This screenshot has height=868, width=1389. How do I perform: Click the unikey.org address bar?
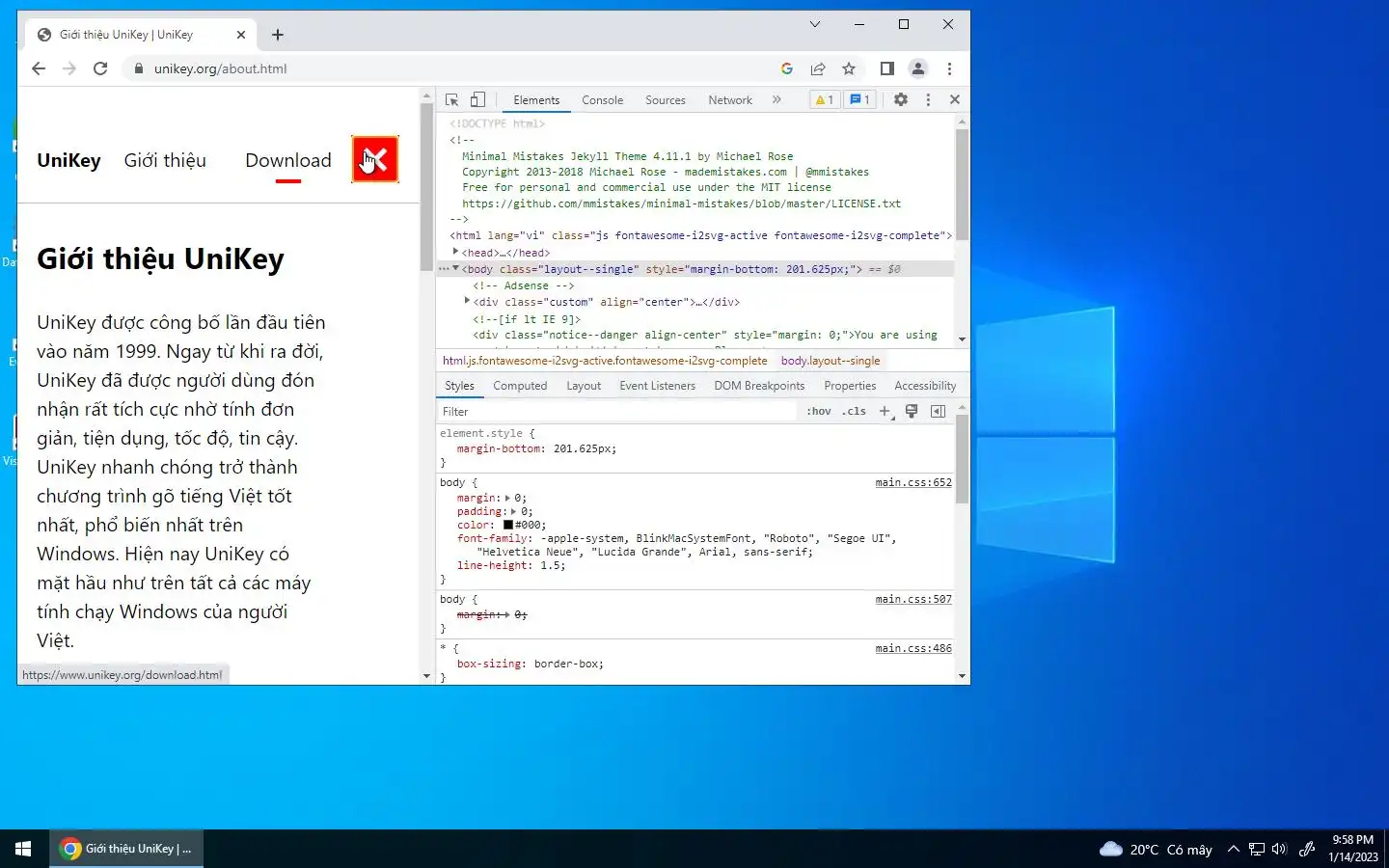click(x=453, y=68)
